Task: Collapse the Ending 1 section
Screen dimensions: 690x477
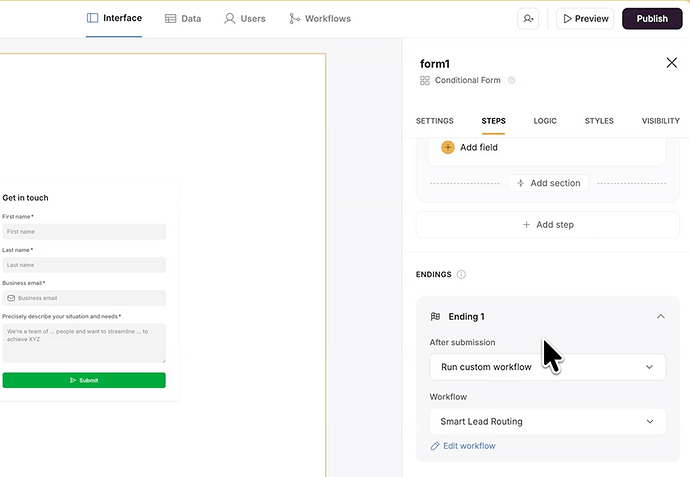Action: (x=660, y=317)
